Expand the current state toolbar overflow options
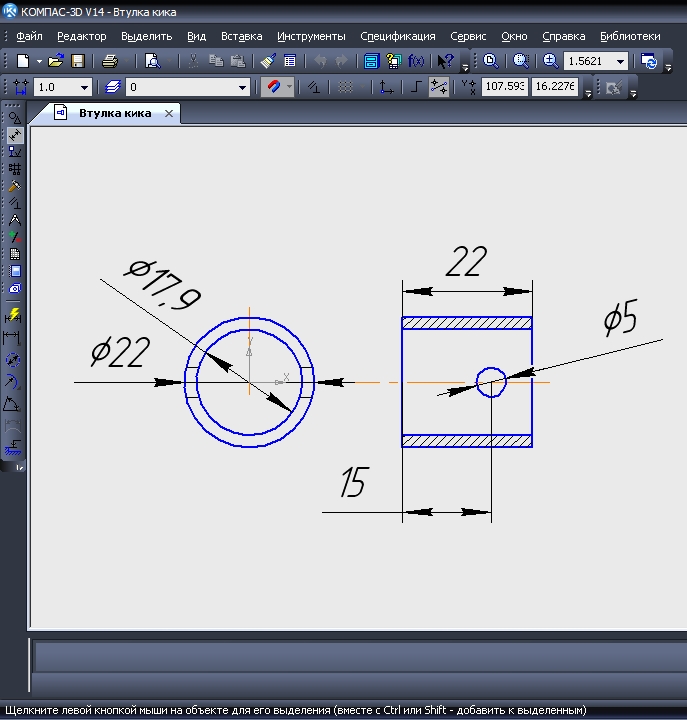The height and width of the screenshot is (720, 687). coord(588,93)
